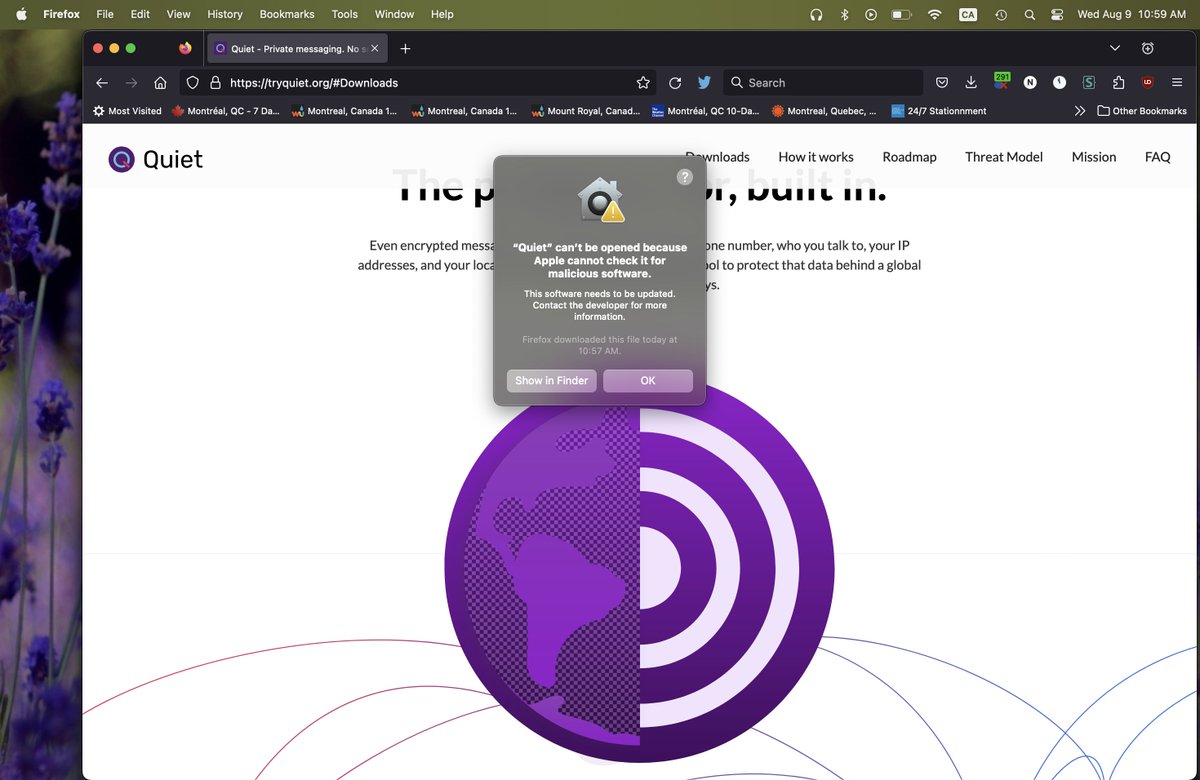Click the Quiet logo in site header

(x=156, y=159)
